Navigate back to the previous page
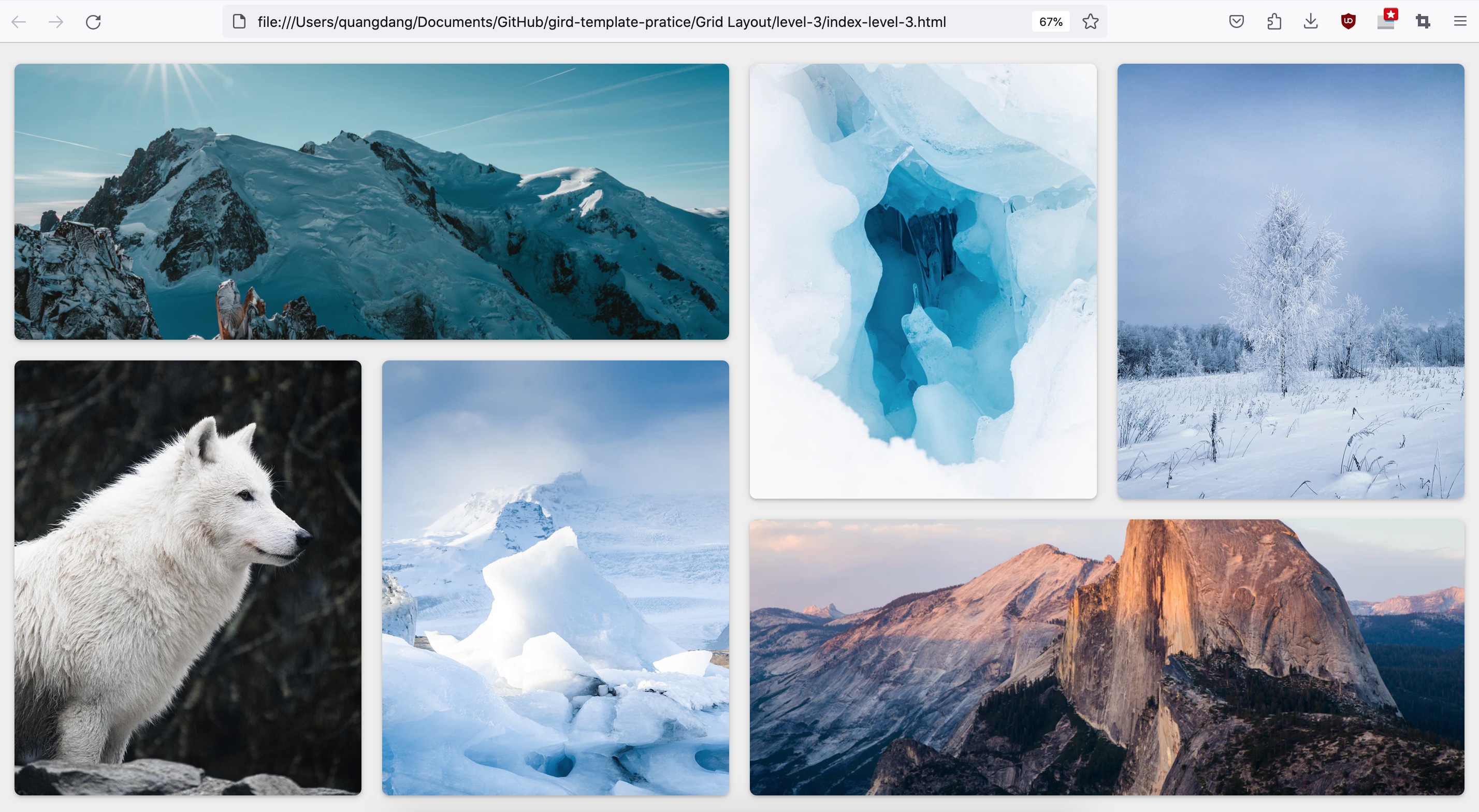The width and height of the screenshot is (1479, 812). coord(20,22)
